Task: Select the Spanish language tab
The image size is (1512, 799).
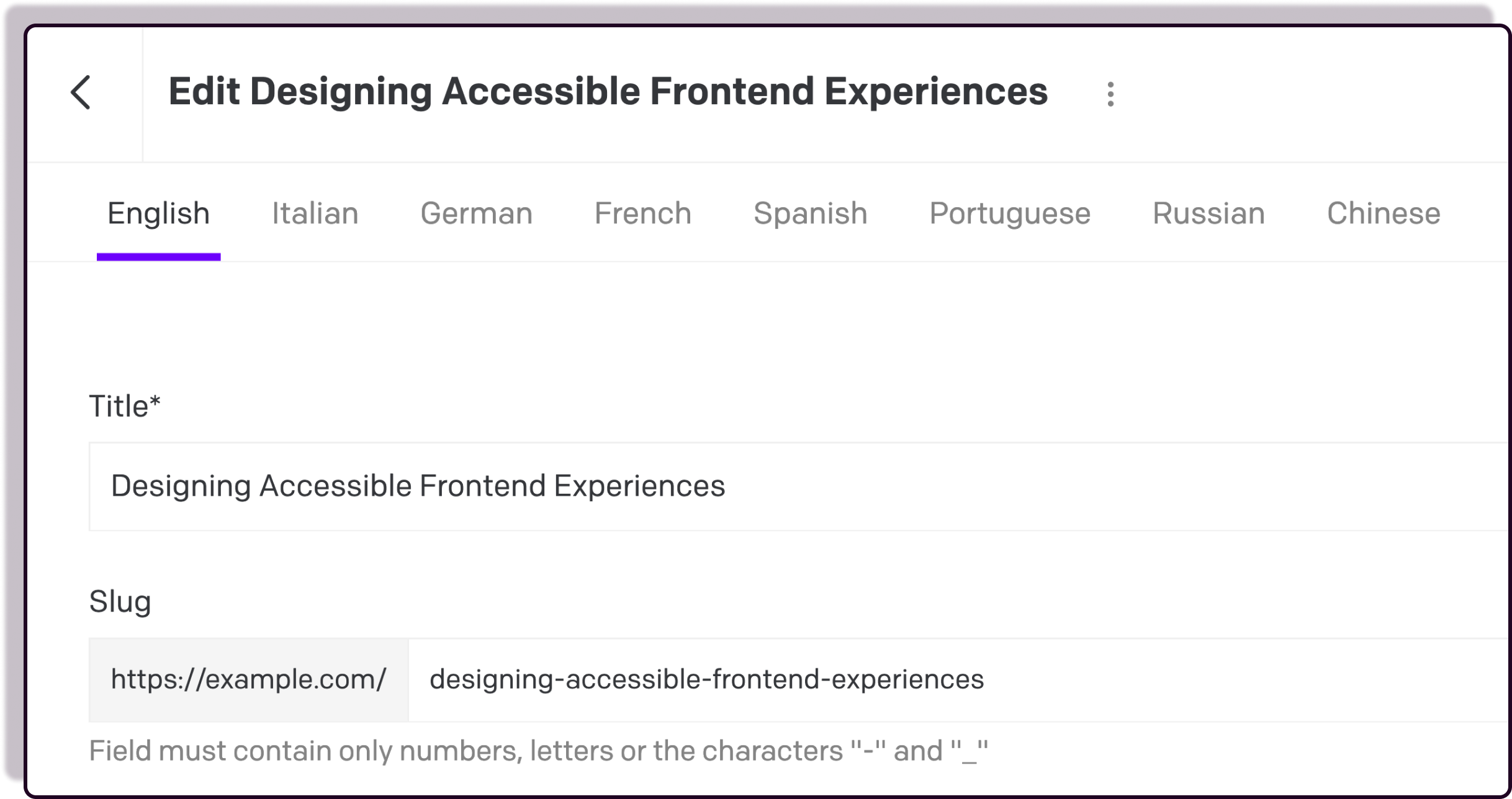Action: click(810, 214)
